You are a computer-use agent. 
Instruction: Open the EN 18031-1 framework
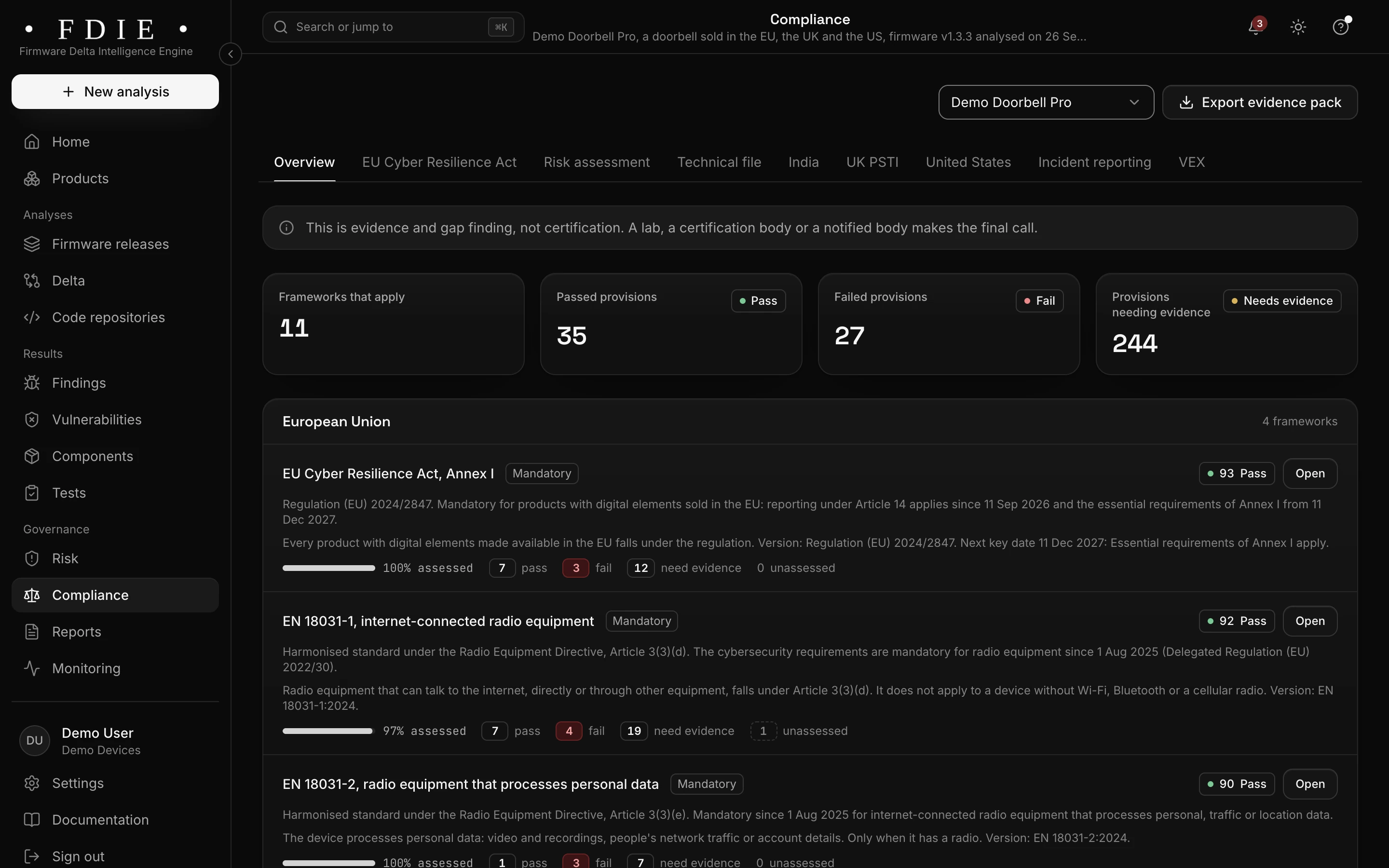click(x=1310, y=621)
